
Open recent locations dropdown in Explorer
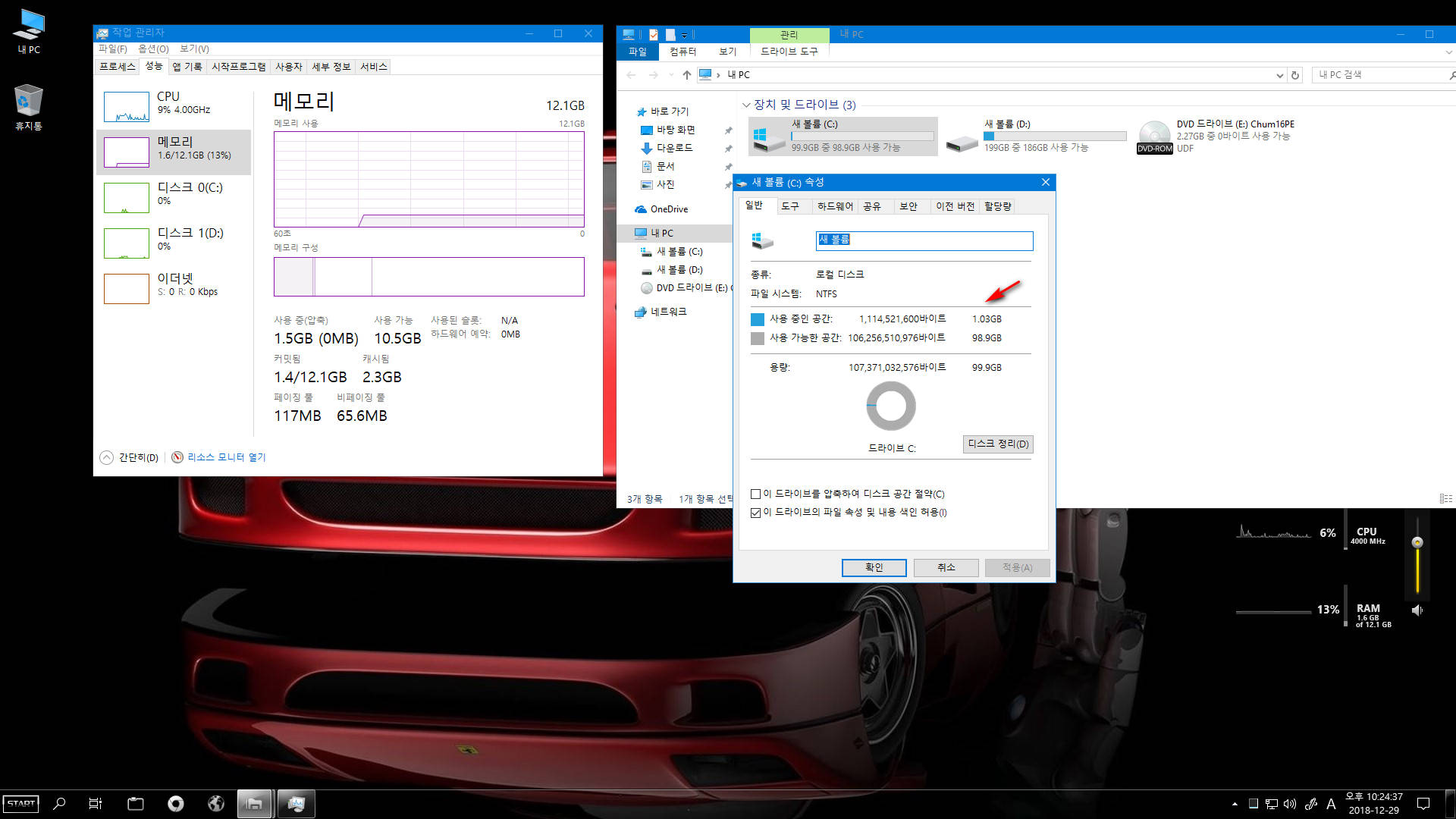click(671, 74)
